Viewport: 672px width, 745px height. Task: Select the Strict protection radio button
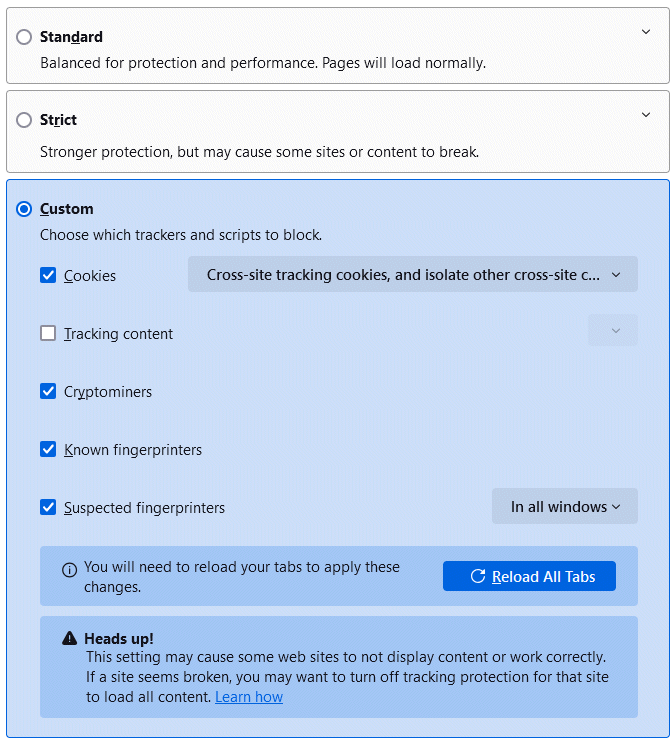(24, 120)
